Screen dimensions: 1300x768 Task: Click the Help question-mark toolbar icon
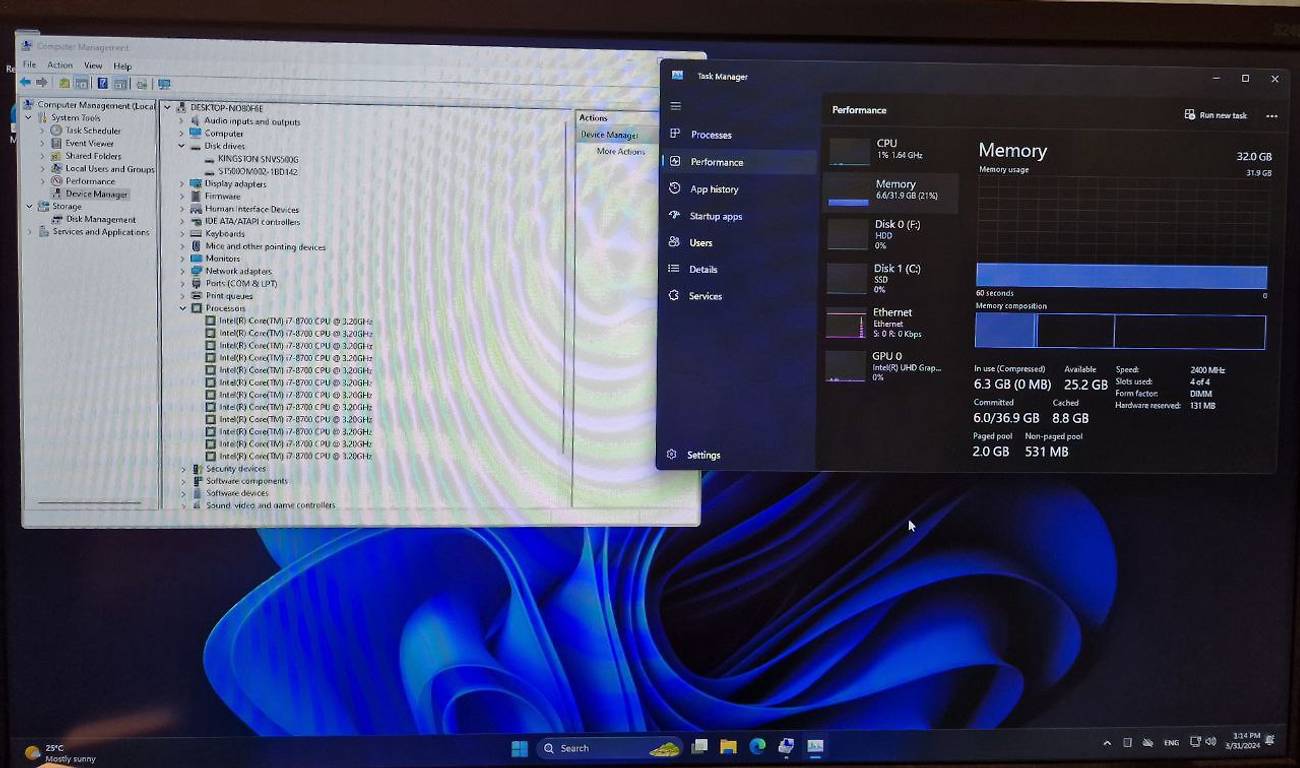[102, 84]
